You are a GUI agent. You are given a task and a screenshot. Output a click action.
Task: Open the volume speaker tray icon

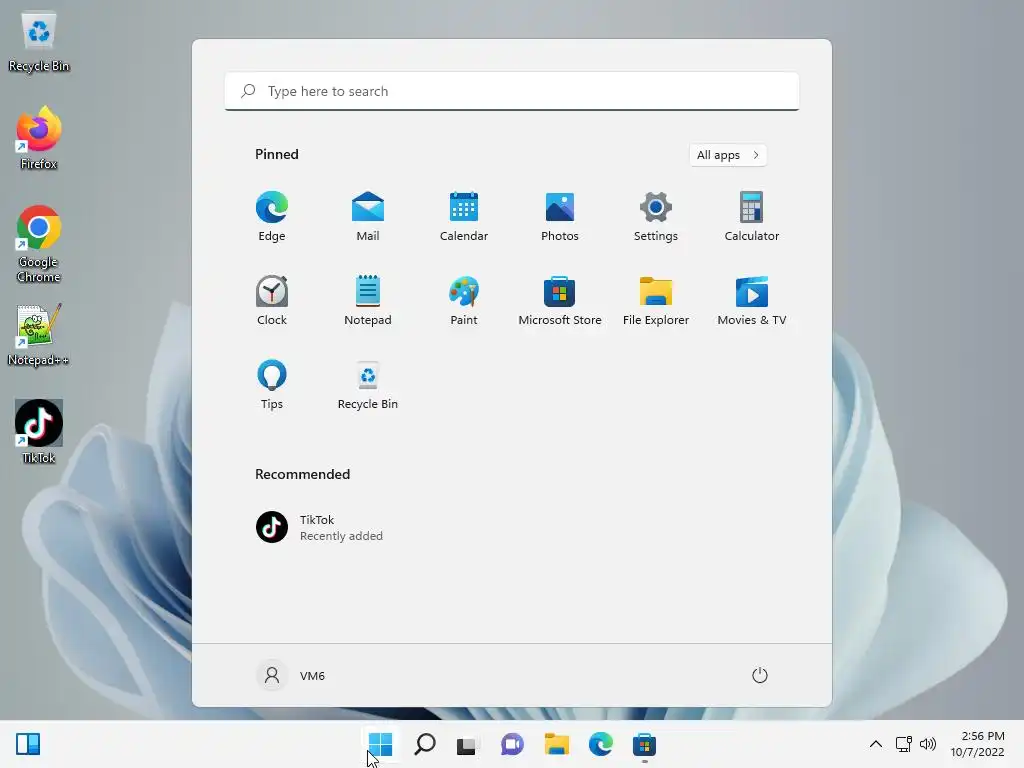(927, 744)
